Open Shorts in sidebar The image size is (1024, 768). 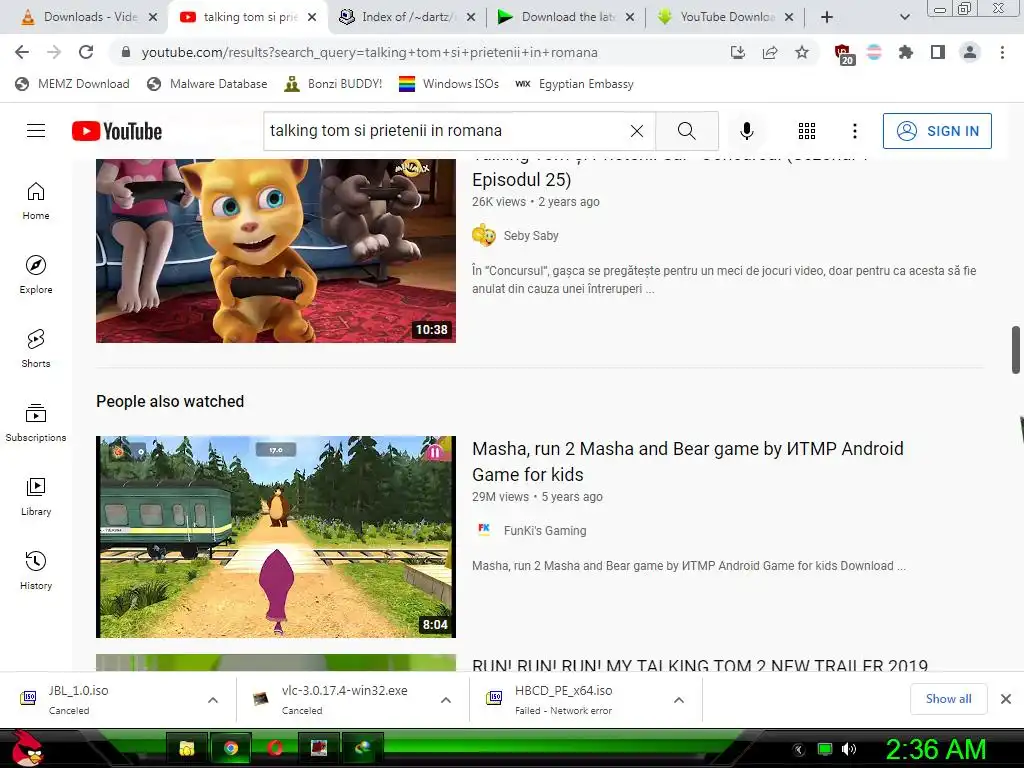[x=36, y=348]
